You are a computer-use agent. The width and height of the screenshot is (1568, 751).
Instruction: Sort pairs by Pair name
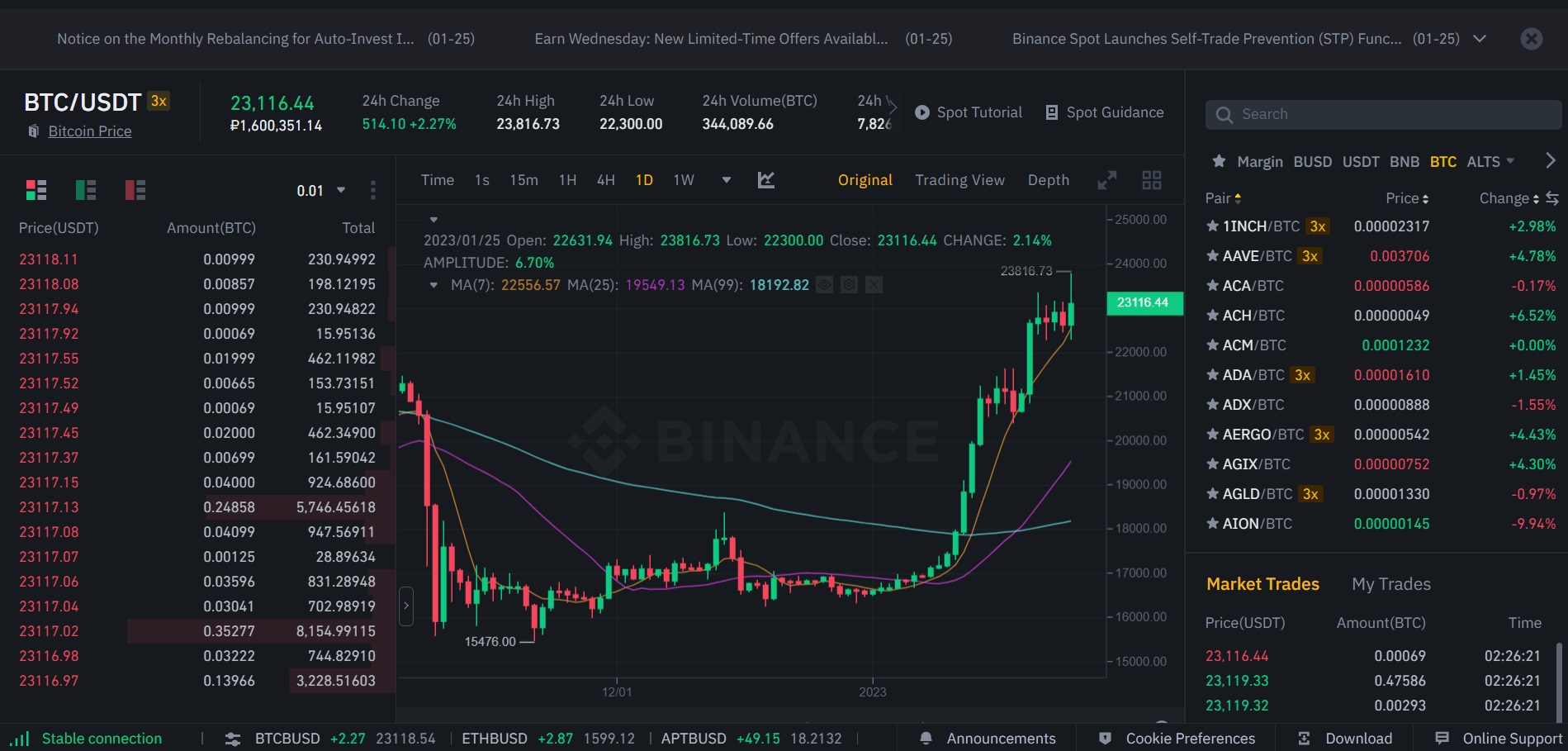[x=1224, y=198]
